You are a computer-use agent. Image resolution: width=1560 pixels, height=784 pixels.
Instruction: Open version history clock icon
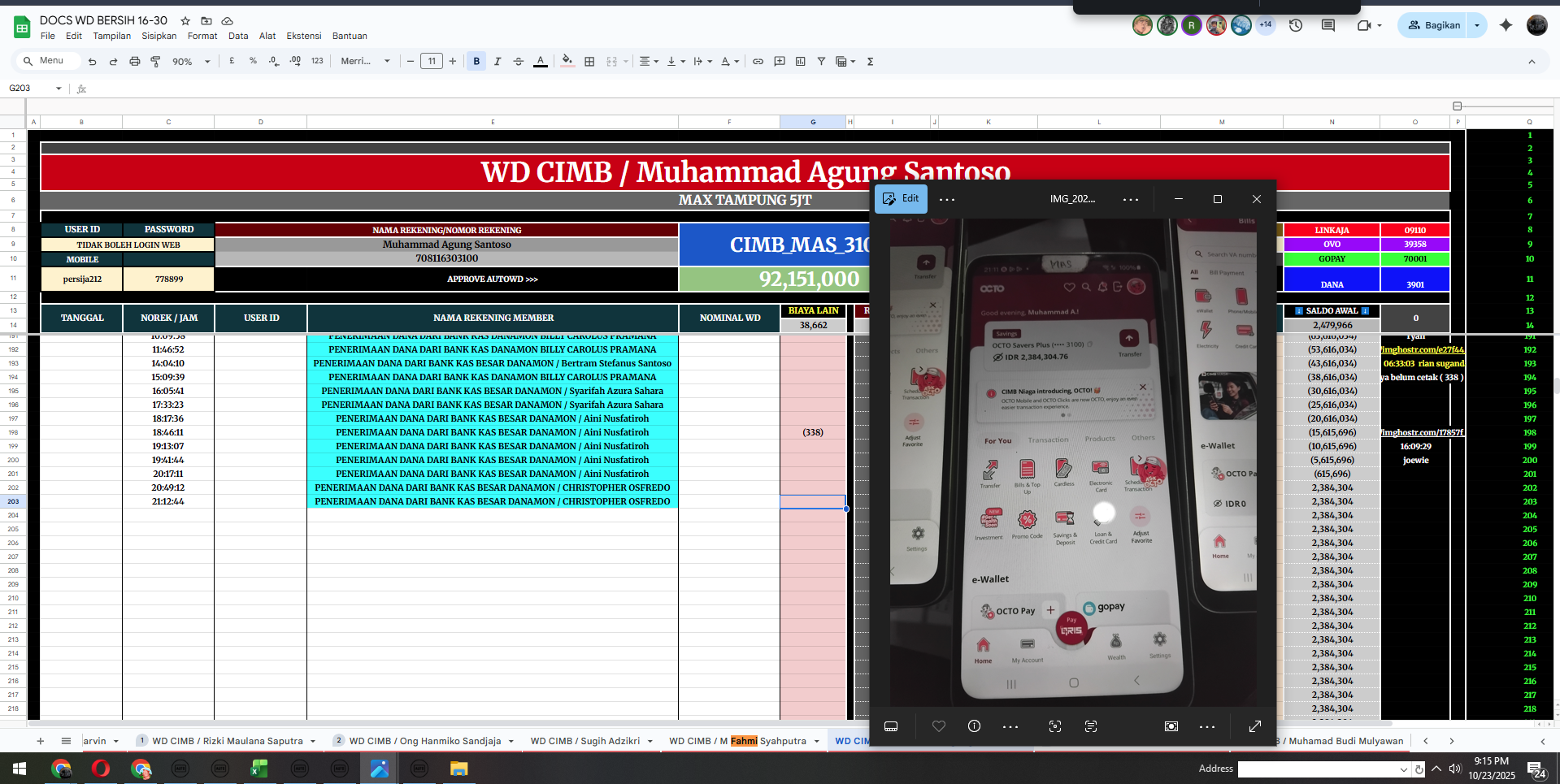coord(1296,25)
